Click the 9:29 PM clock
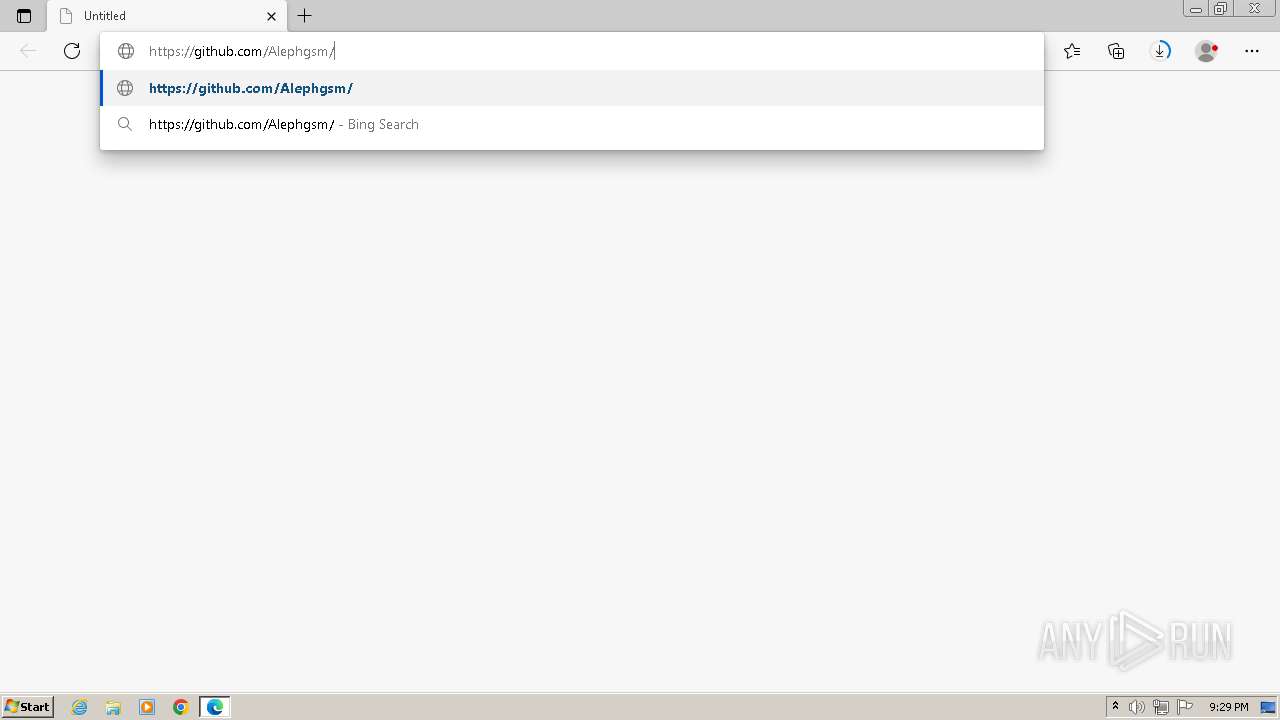The width and height of the screenshot is (1280, 720). (x=1228, y=707)
